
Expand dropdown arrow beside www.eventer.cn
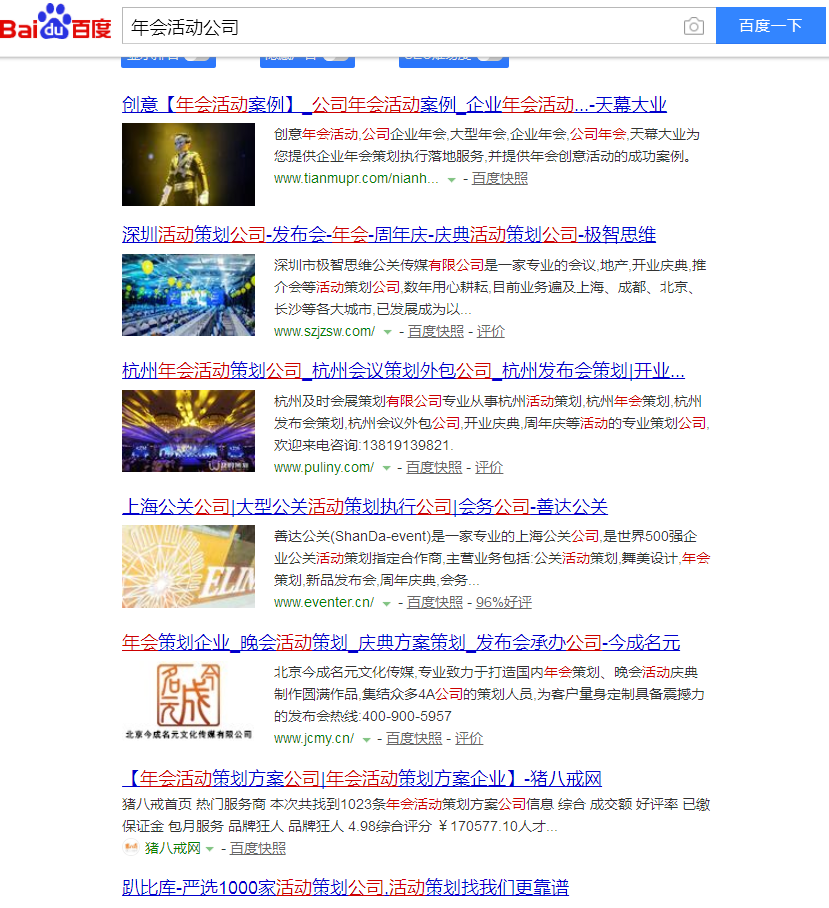point(387,603)
